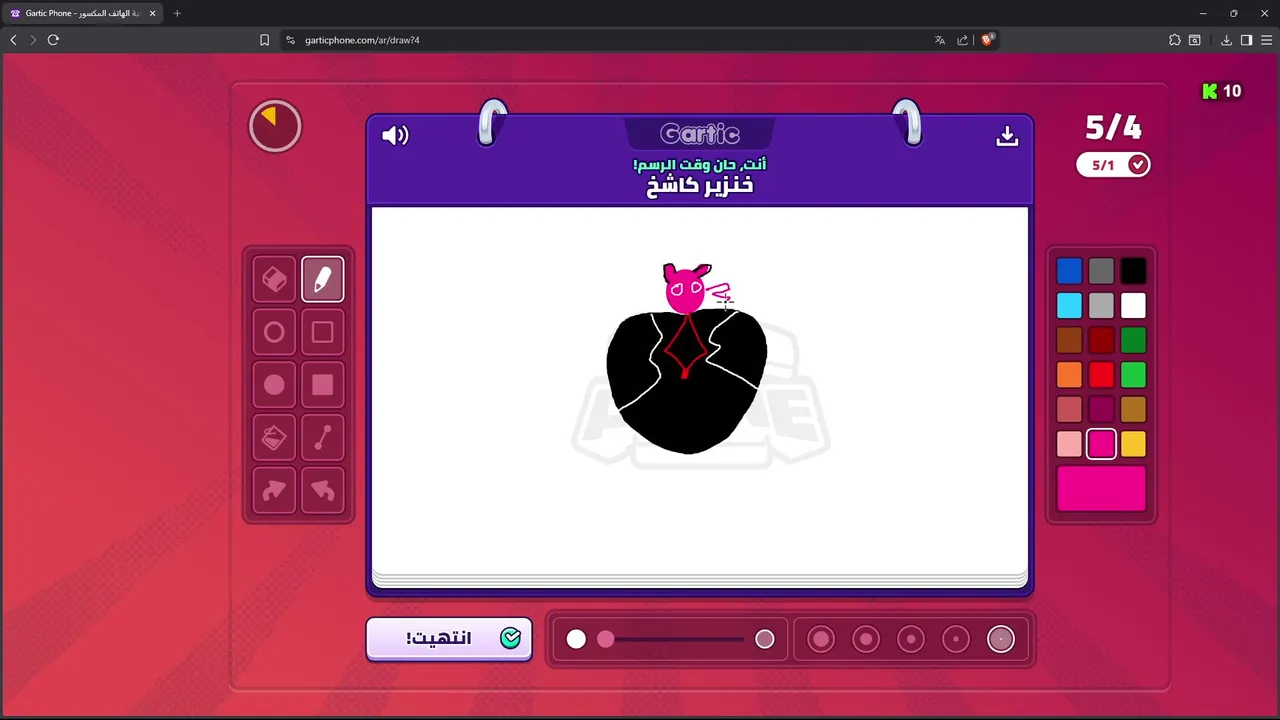Set the largest brush thickness
1280x720 pixels.
tap(821, 639)
